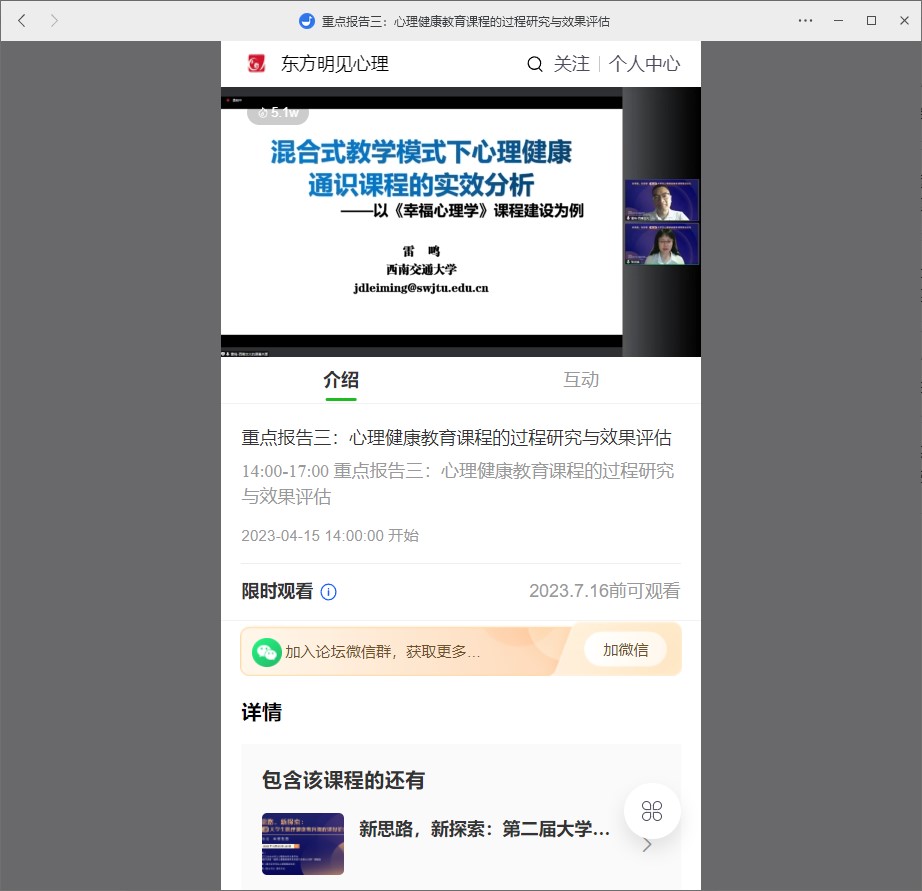Maximize the window

[871, 20]
